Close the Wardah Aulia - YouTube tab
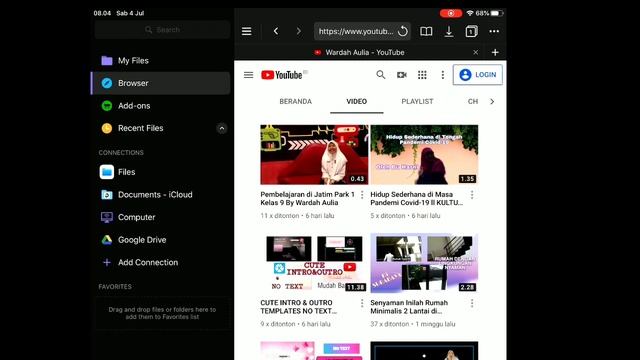This screenshot has width=640, height=360. [476, 52]
